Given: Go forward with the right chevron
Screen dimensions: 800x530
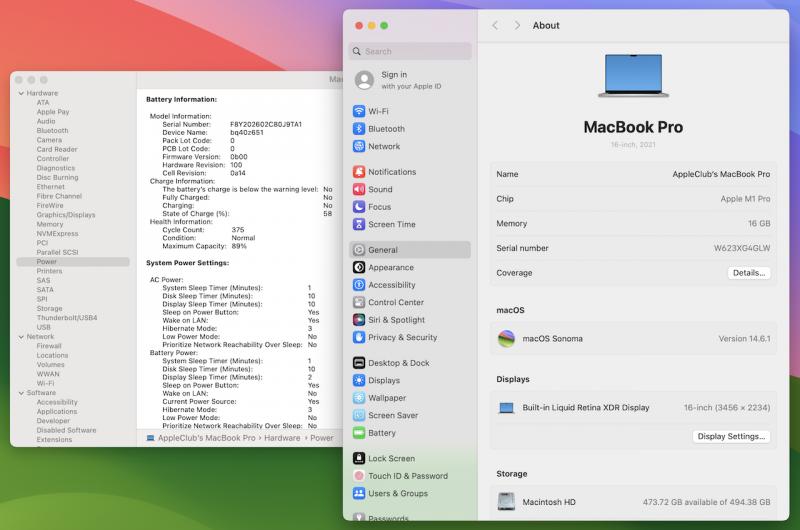Looking at the screenshot, I should pos(517,26).
